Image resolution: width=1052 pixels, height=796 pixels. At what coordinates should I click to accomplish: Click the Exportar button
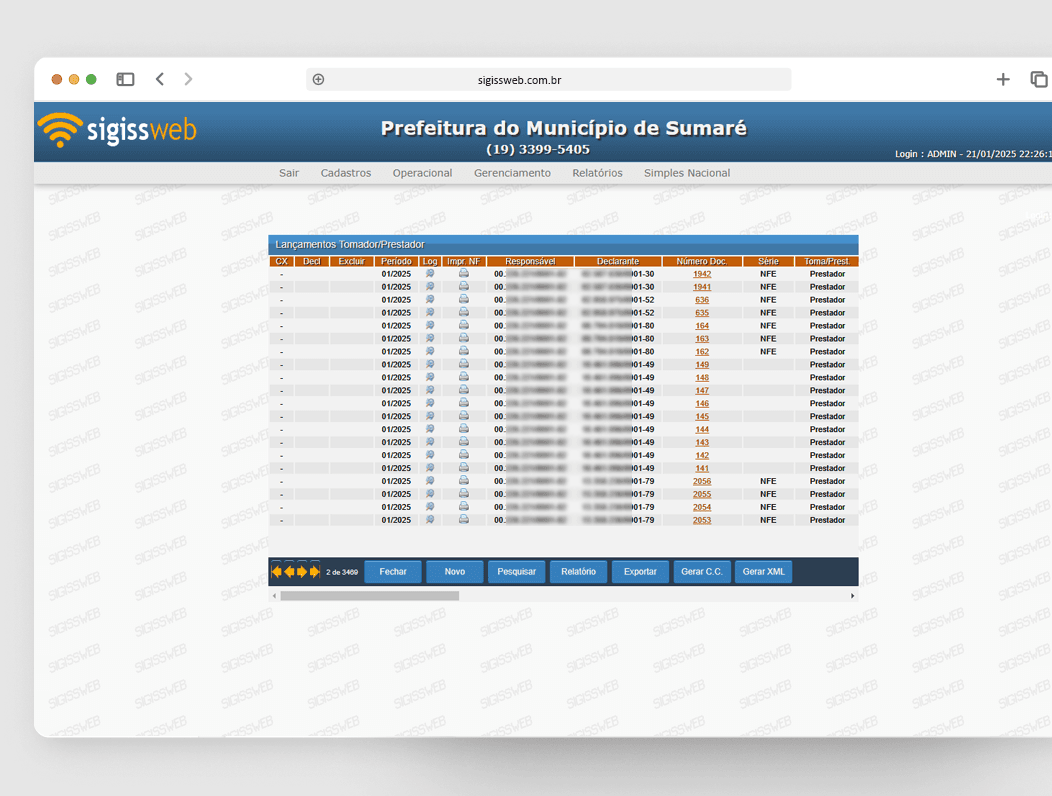coord(640,572)
